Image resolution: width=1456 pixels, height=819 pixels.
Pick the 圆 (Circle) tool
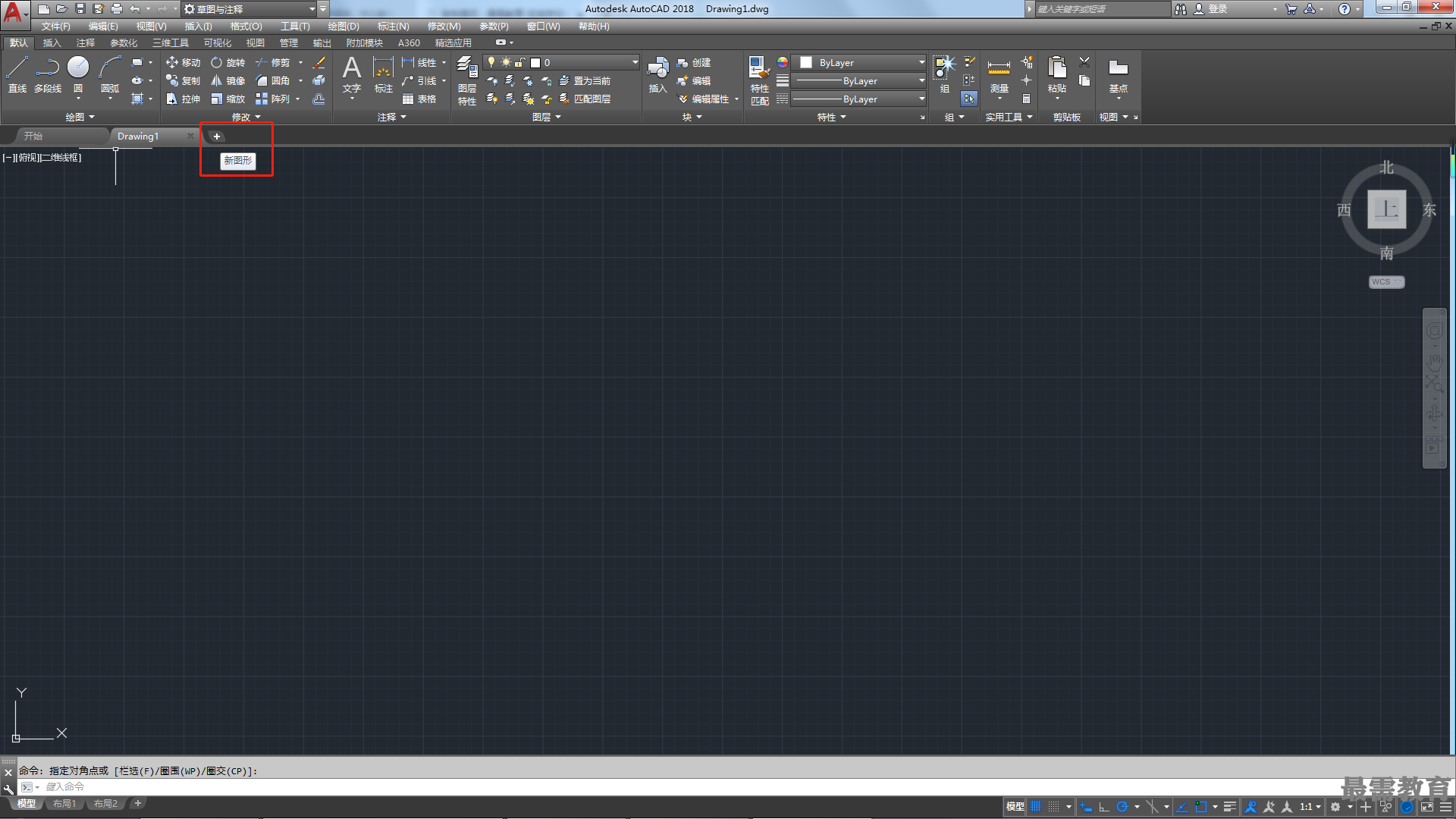coord(78,74)
